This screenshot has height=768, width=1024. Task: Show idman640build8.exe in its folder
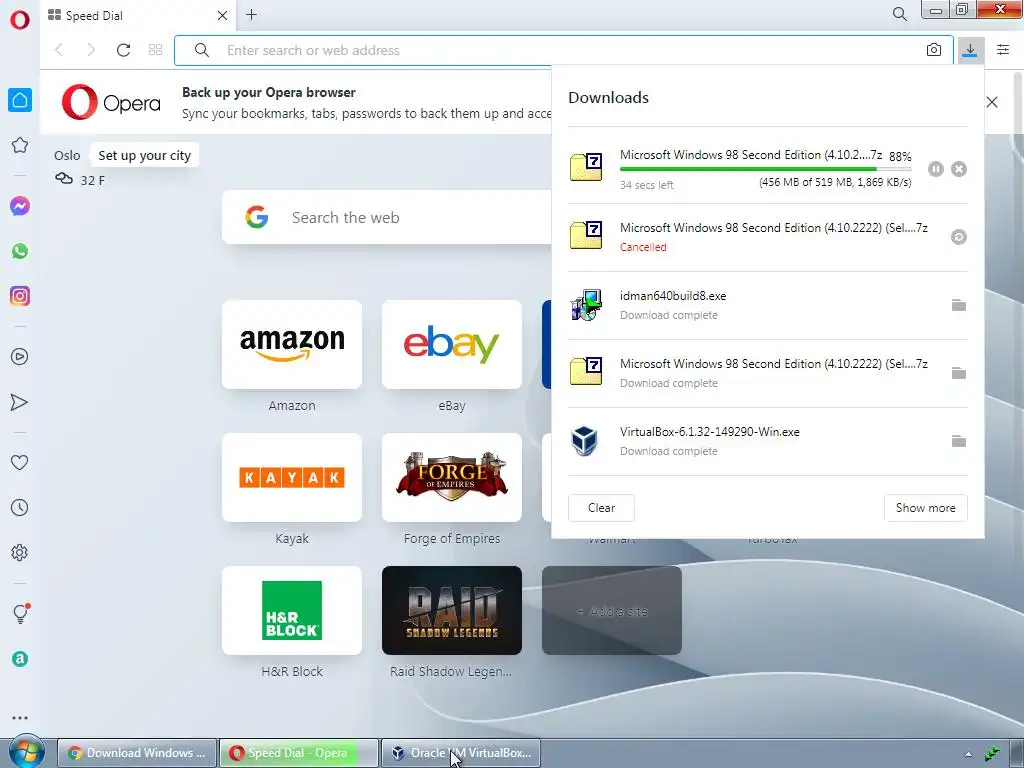tap(959, 305)
